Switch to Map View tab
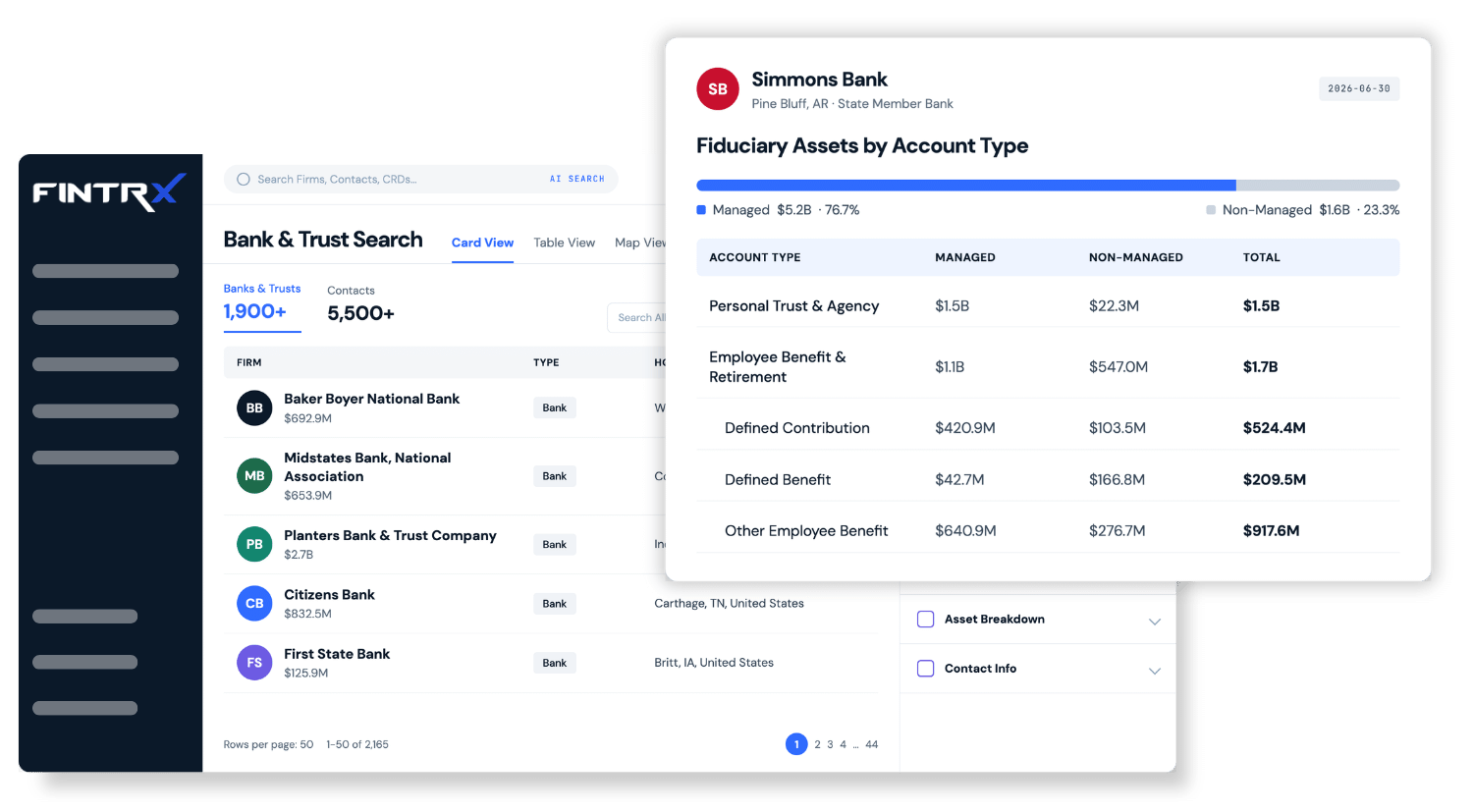 click(x=640, y=243)
